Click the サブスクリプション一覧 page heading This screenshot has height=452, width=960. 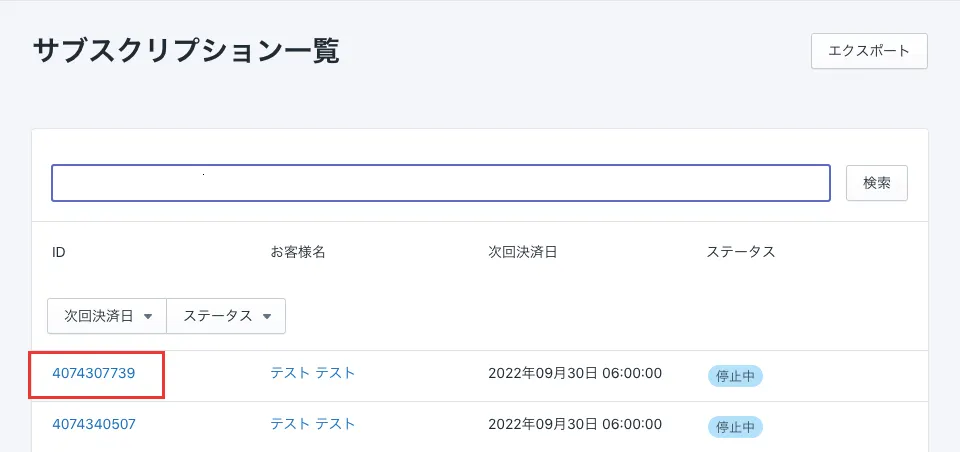point(186,51)
